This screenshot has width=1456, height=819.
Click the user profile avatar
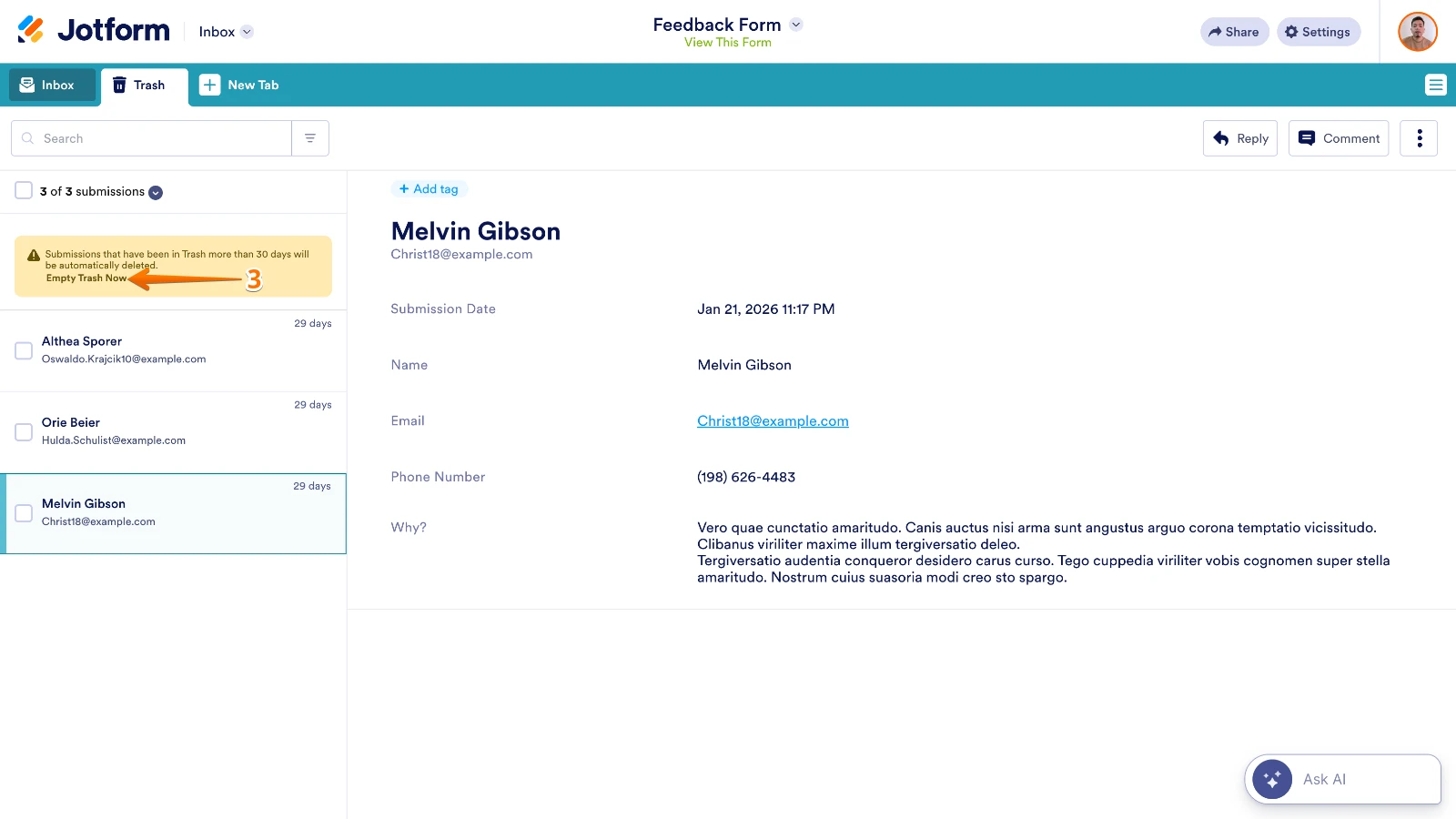click(1417, 32)
